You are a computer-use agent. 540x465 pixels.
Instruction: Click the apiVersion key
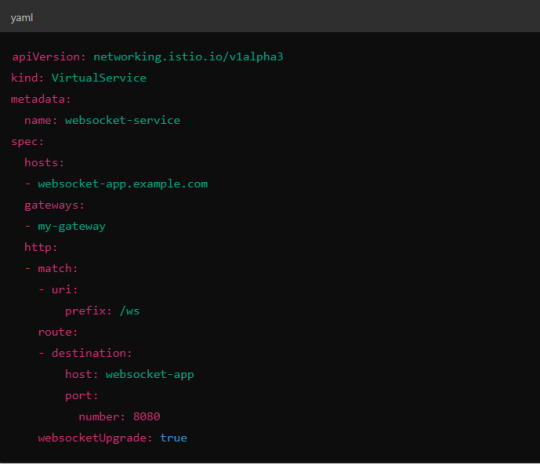point(49,57)
